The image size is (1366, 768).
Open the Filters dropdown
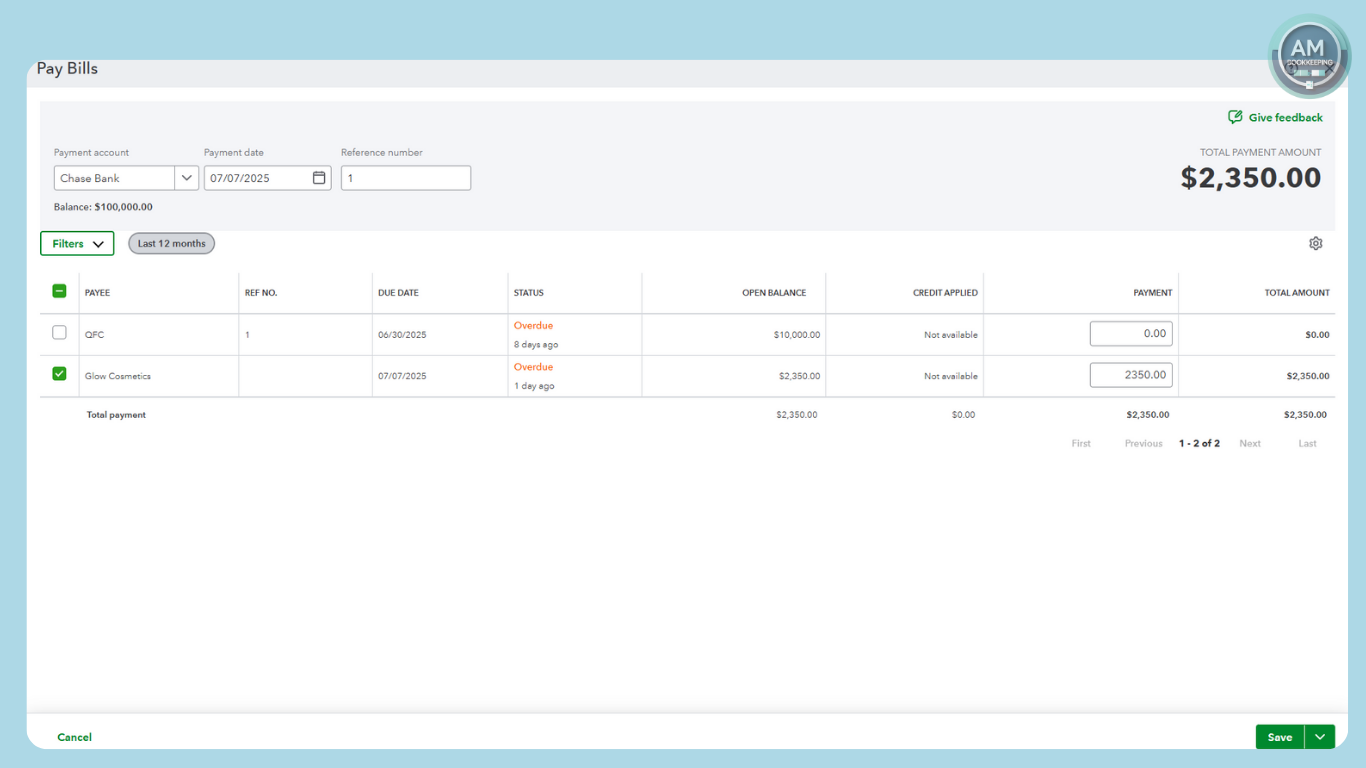(77, 243)
